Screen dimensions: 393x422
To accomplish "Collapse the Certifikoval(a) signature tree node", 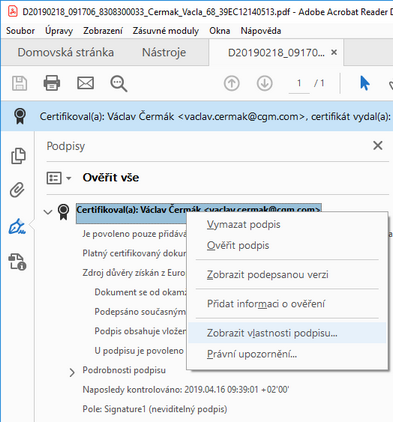I will pos(48,212).
